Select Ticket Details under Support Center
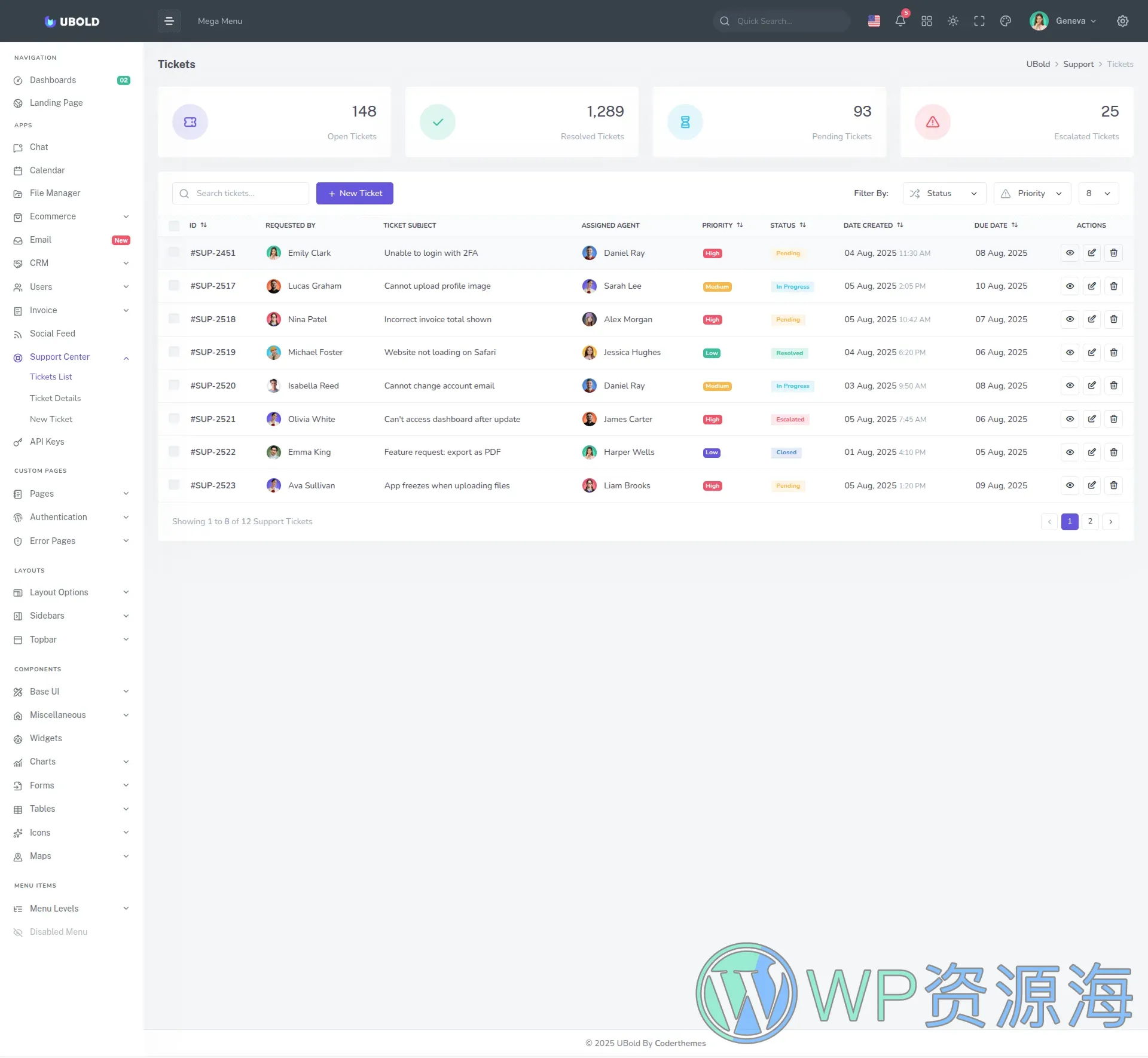Screen dimensions: 1148x1058 56,398
